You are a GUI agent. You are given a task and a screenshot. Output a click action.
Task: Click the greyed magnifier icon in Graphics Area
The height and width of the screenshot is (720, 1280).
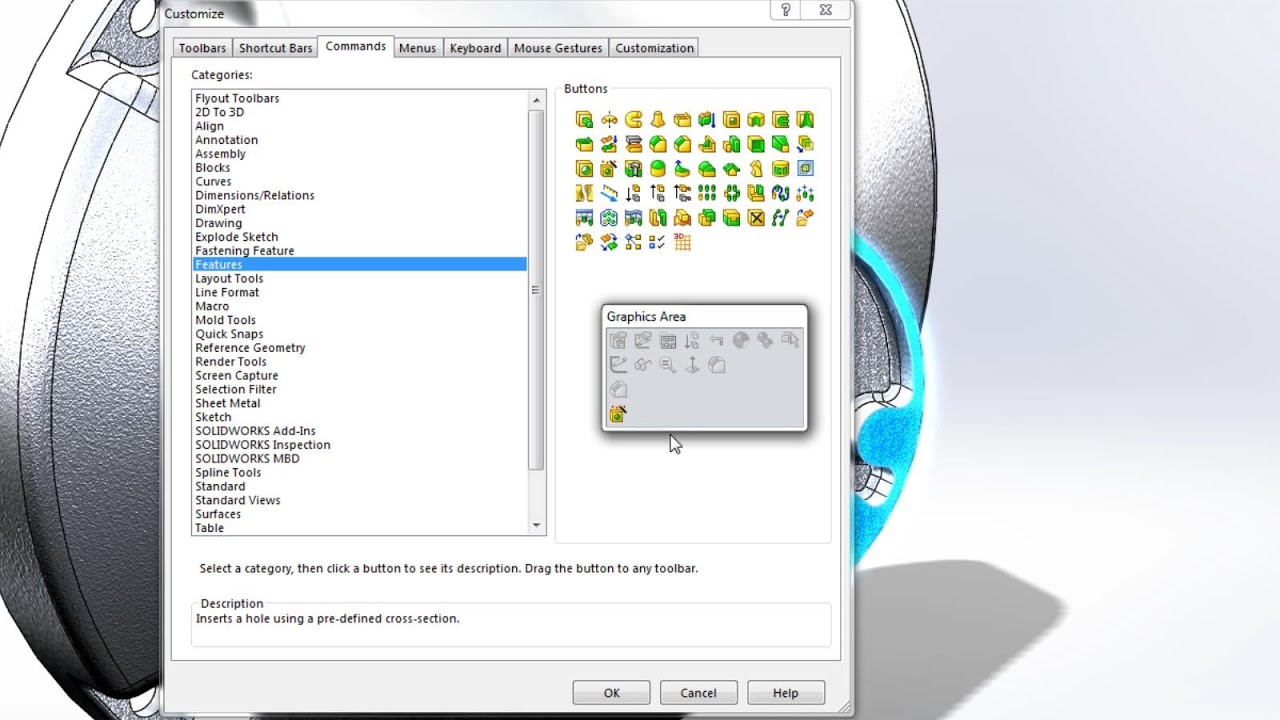click(667, 365)
